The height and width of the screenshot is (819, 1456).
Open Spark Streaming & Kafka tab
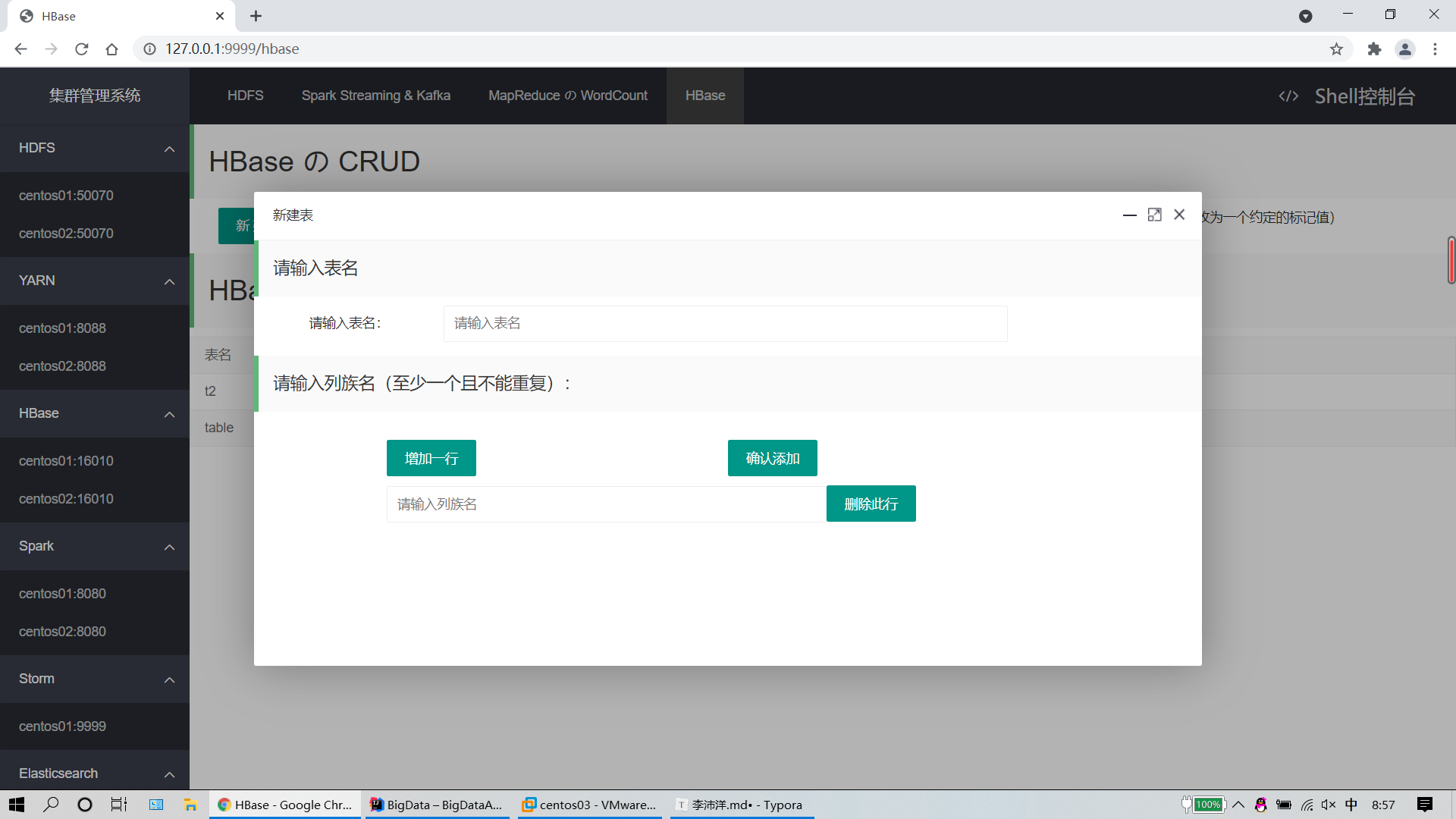376,96
